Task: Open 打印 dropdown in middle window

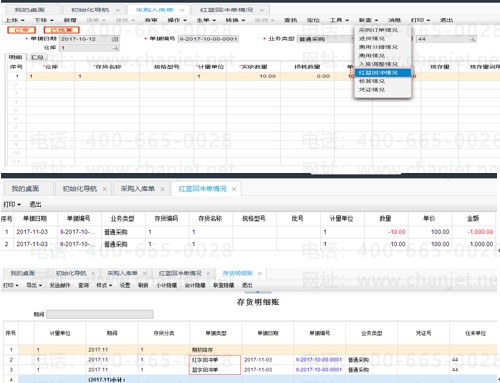Action: [12, 204]
